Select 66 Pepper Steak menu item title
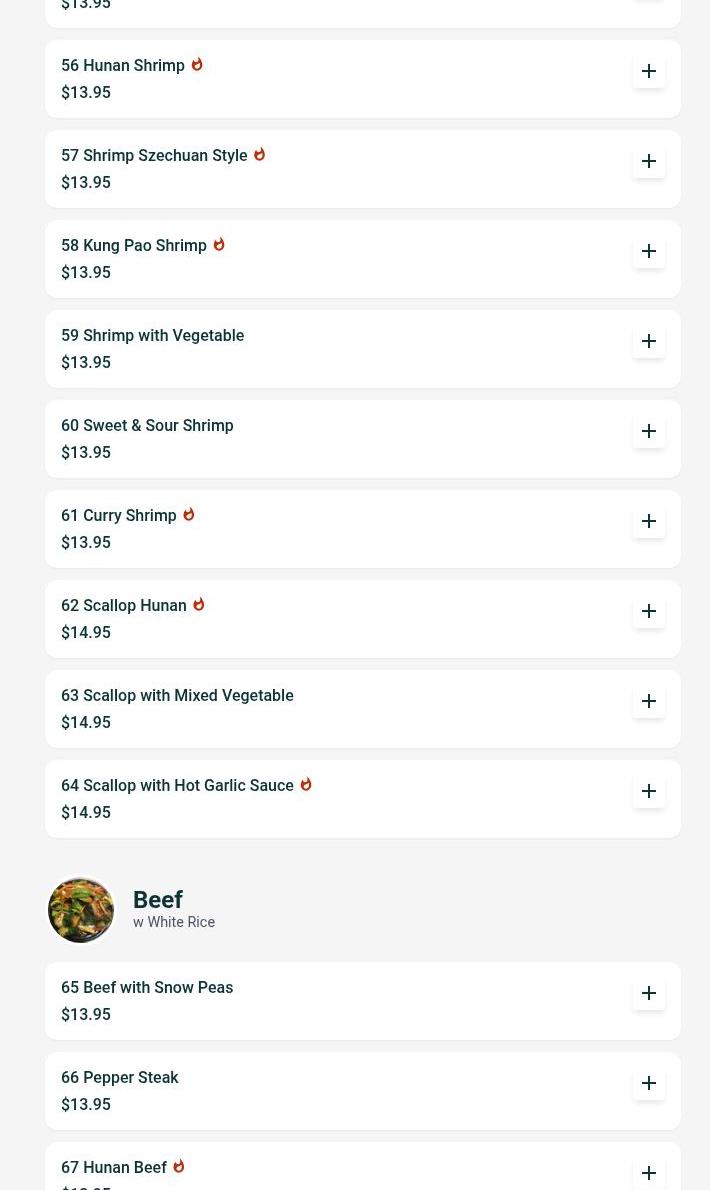This screenshot has height=1190, width=710. pyautogui.click(x=120, y=1078)
